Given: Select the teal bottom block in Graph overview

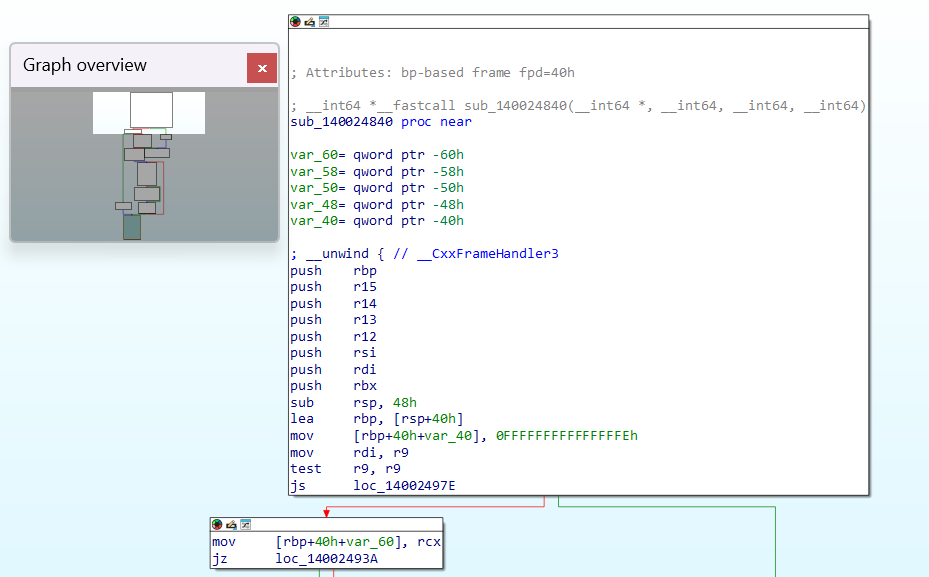Looking at the screenshot, I should tap(132, 227).
